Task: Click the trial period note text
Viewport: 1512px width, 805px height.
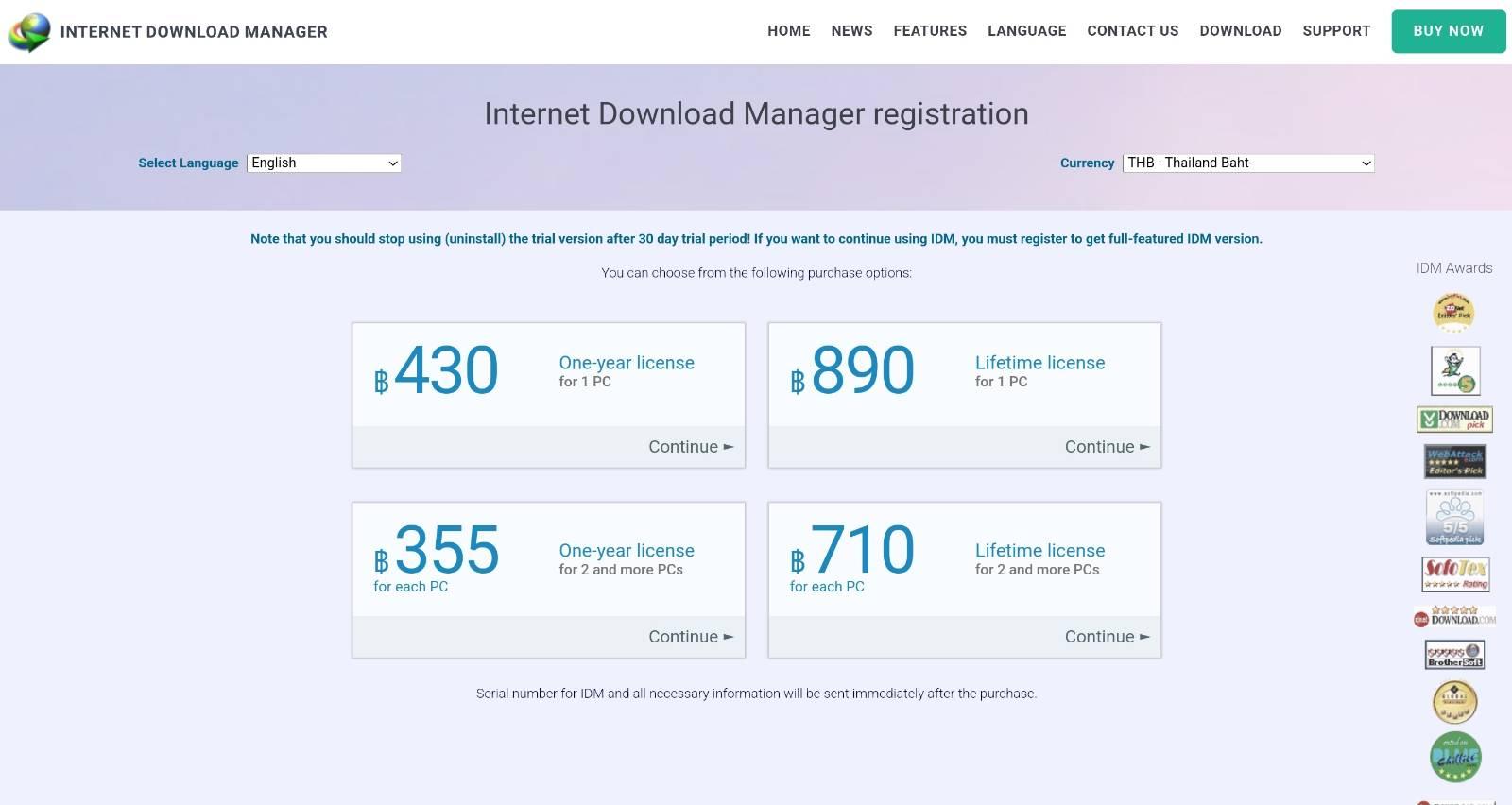Action: tap(756, 239)
